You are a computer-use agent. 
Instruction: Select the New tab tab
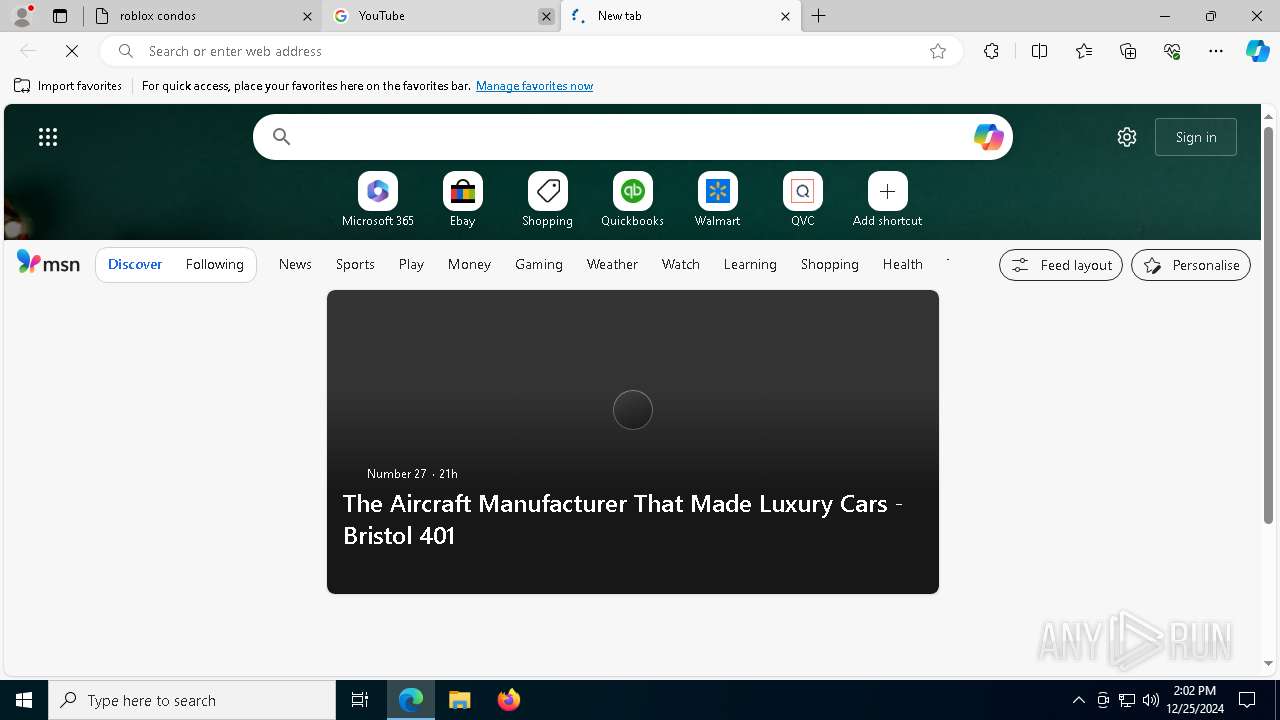tap(680, 16)
